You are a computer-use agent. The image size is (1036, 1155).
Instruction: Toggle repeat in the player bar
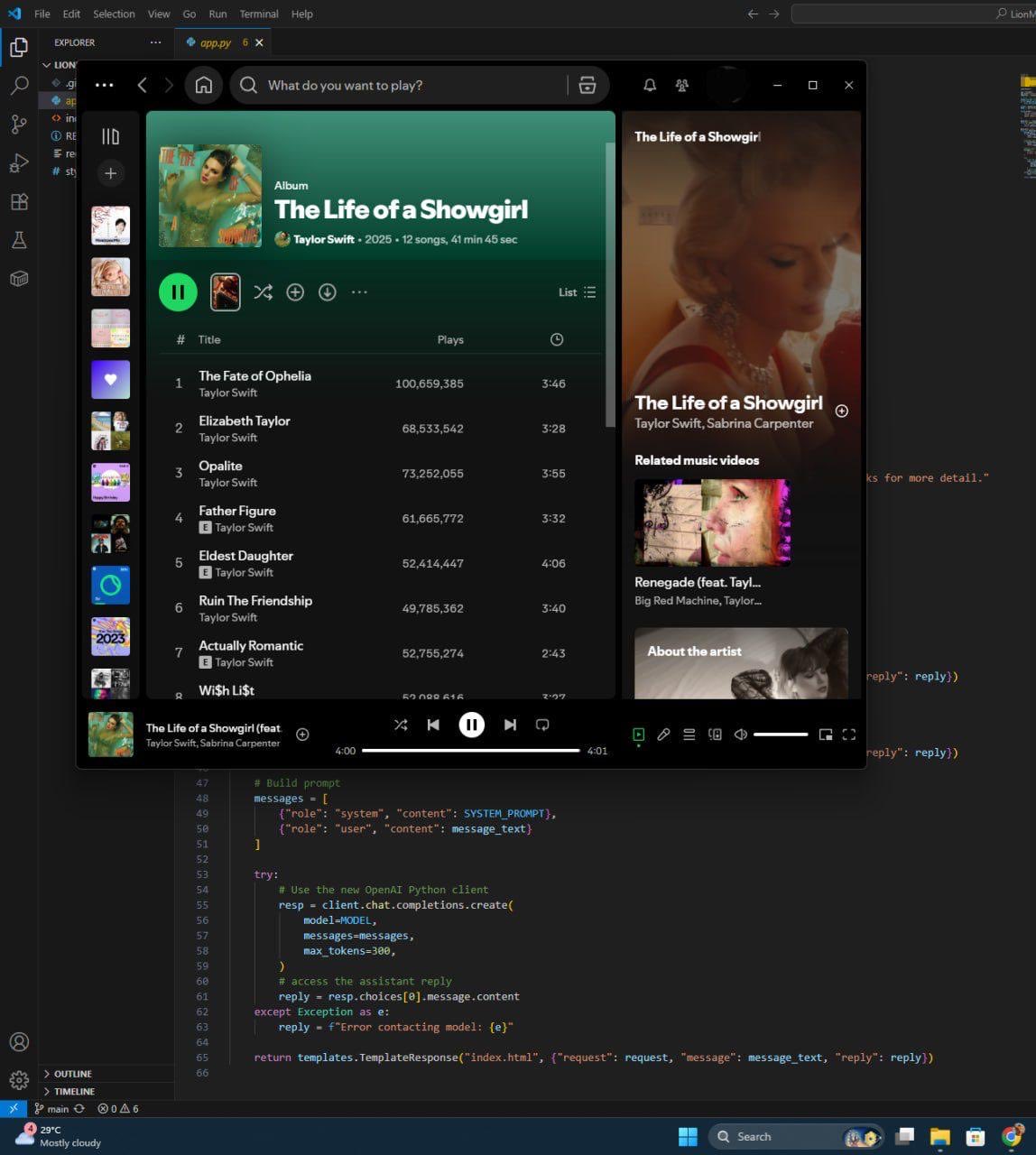coord(542,725)
